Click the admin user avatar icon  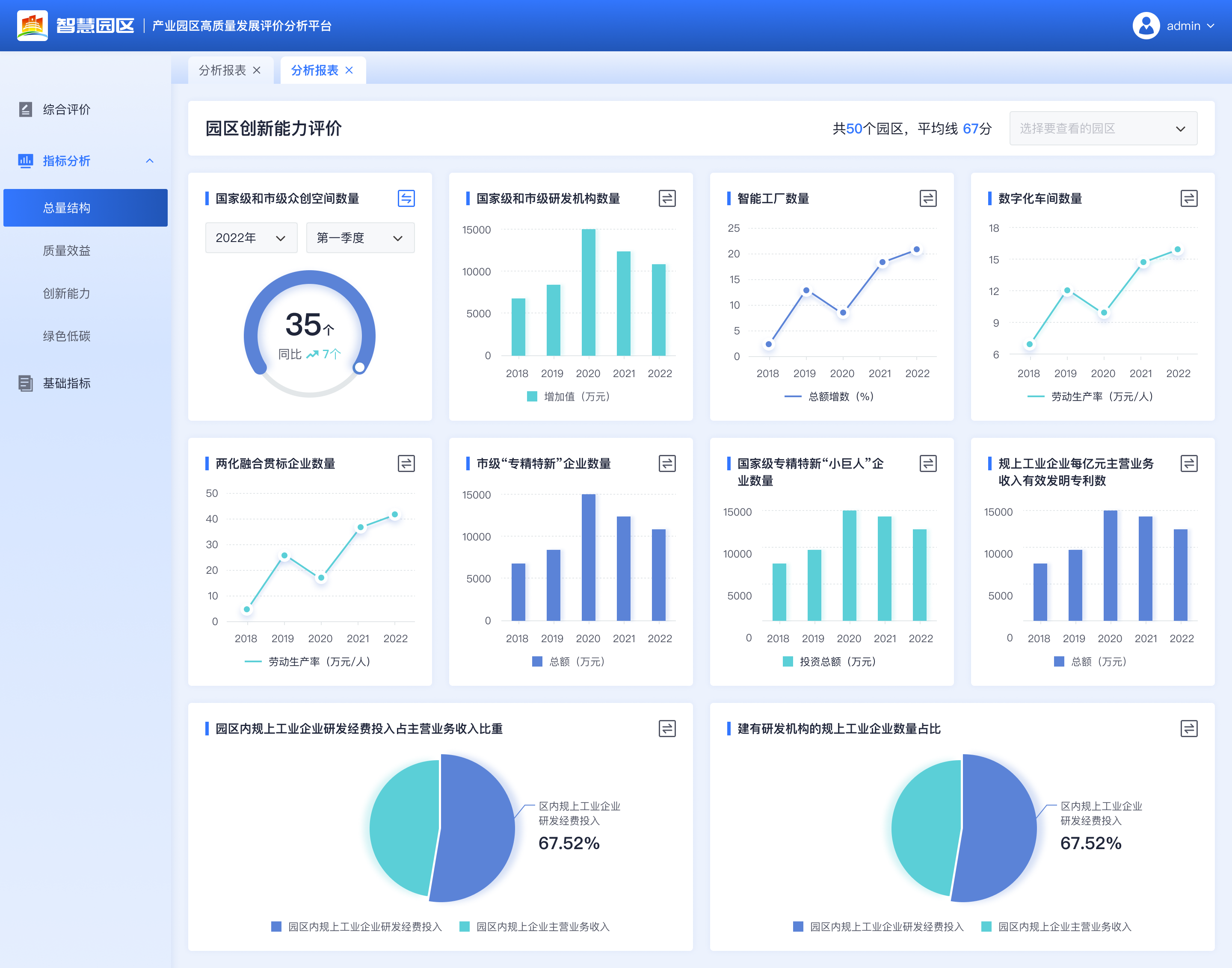pyautogui.click(x=1146, y=26)
